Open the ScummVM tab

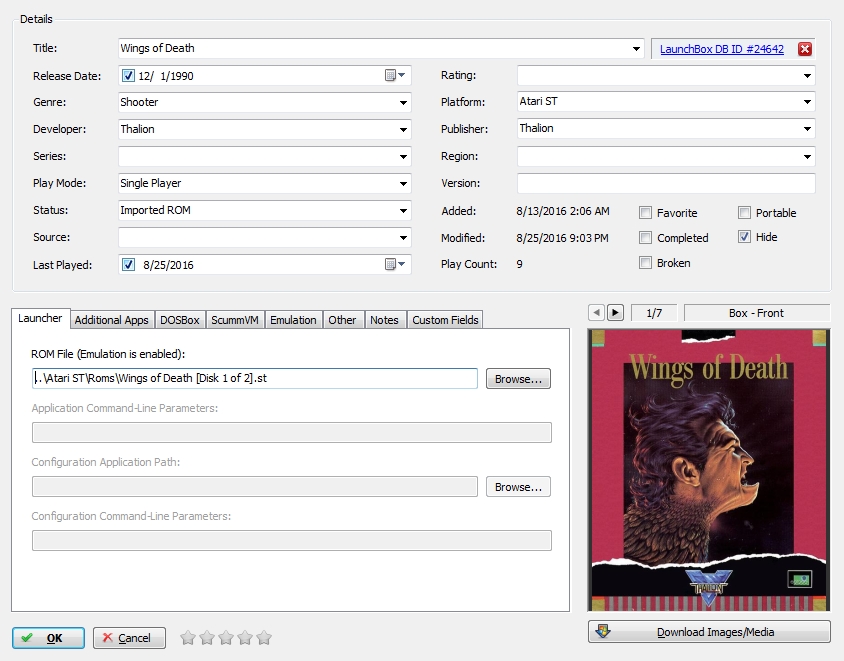coord(235,320)
